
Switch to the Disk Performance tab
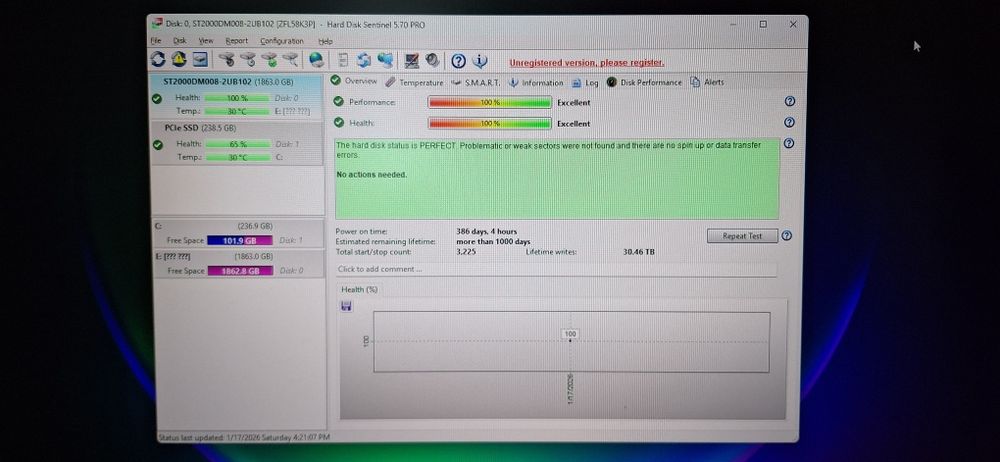tap(644, 82)
